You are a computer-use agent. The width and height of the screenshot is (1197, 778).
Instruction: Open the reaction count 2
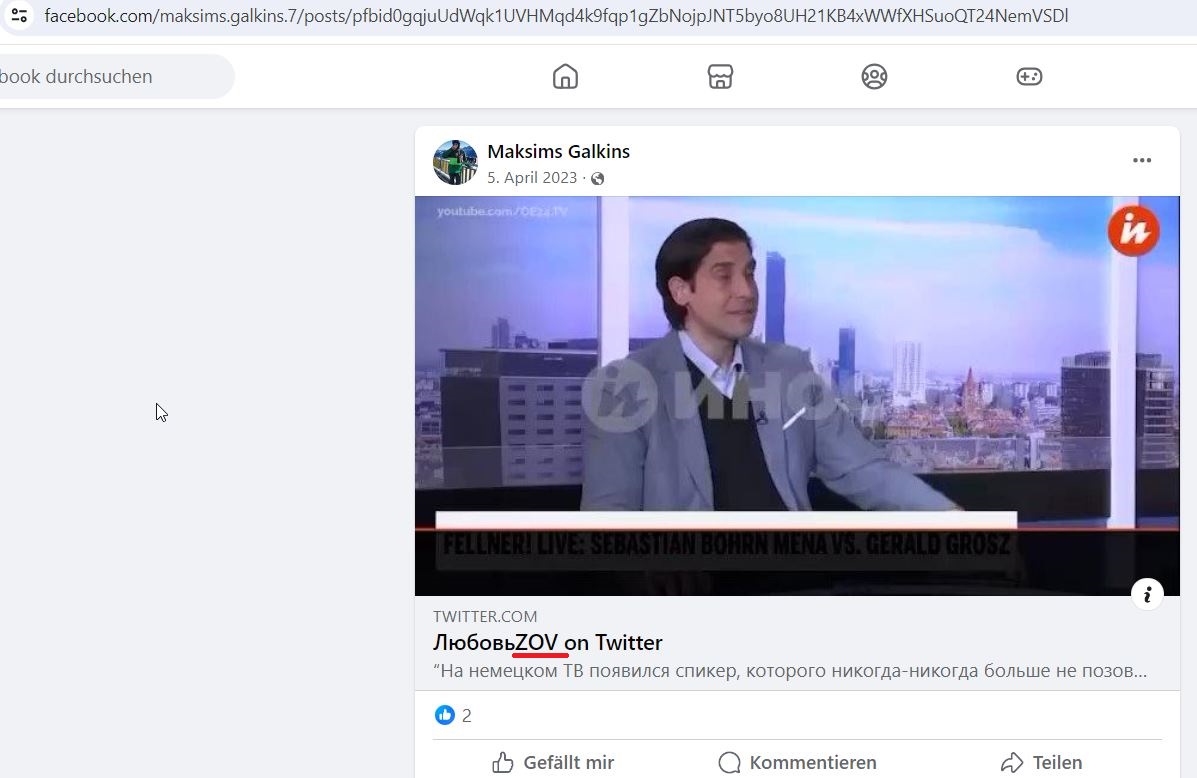tap(466, 715)
